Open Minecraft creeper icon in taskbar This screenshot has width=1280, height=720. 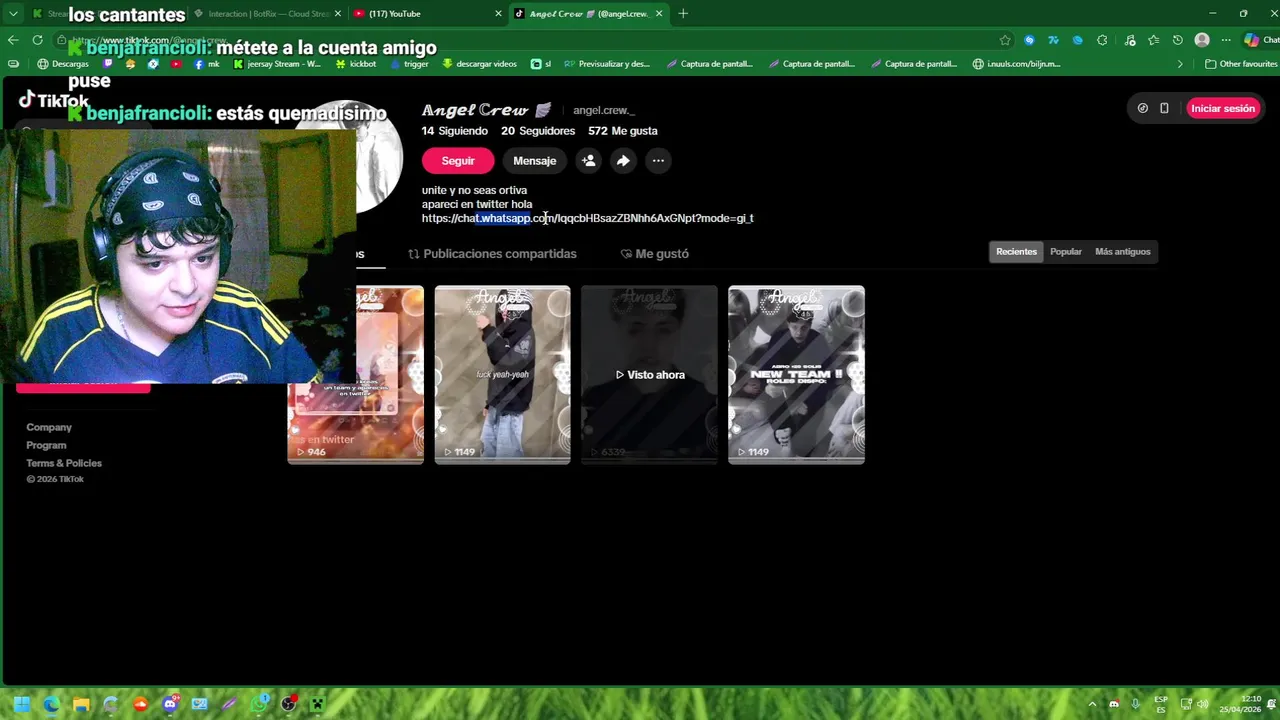click(x=318, y=704)
